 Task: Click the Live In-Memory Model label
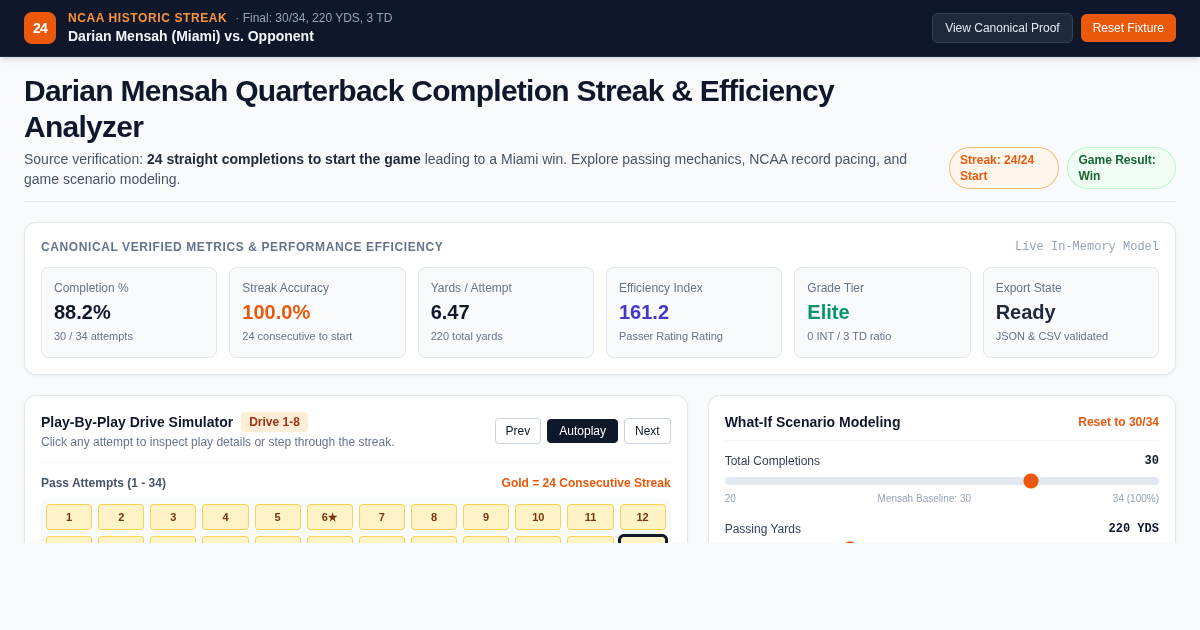(1087, 246)
